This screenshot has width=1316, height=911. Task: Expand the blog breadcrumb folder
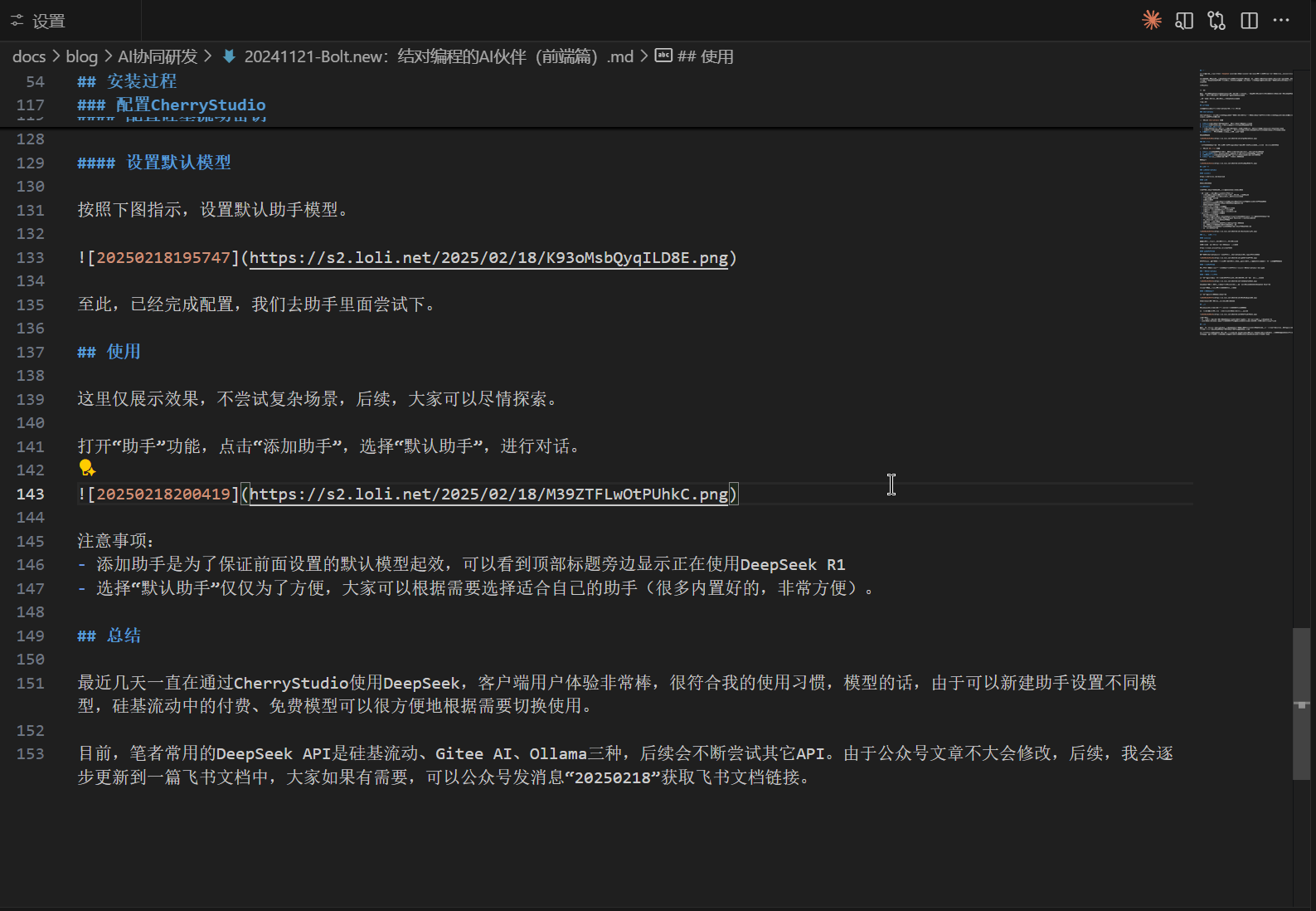pos(81,56)
